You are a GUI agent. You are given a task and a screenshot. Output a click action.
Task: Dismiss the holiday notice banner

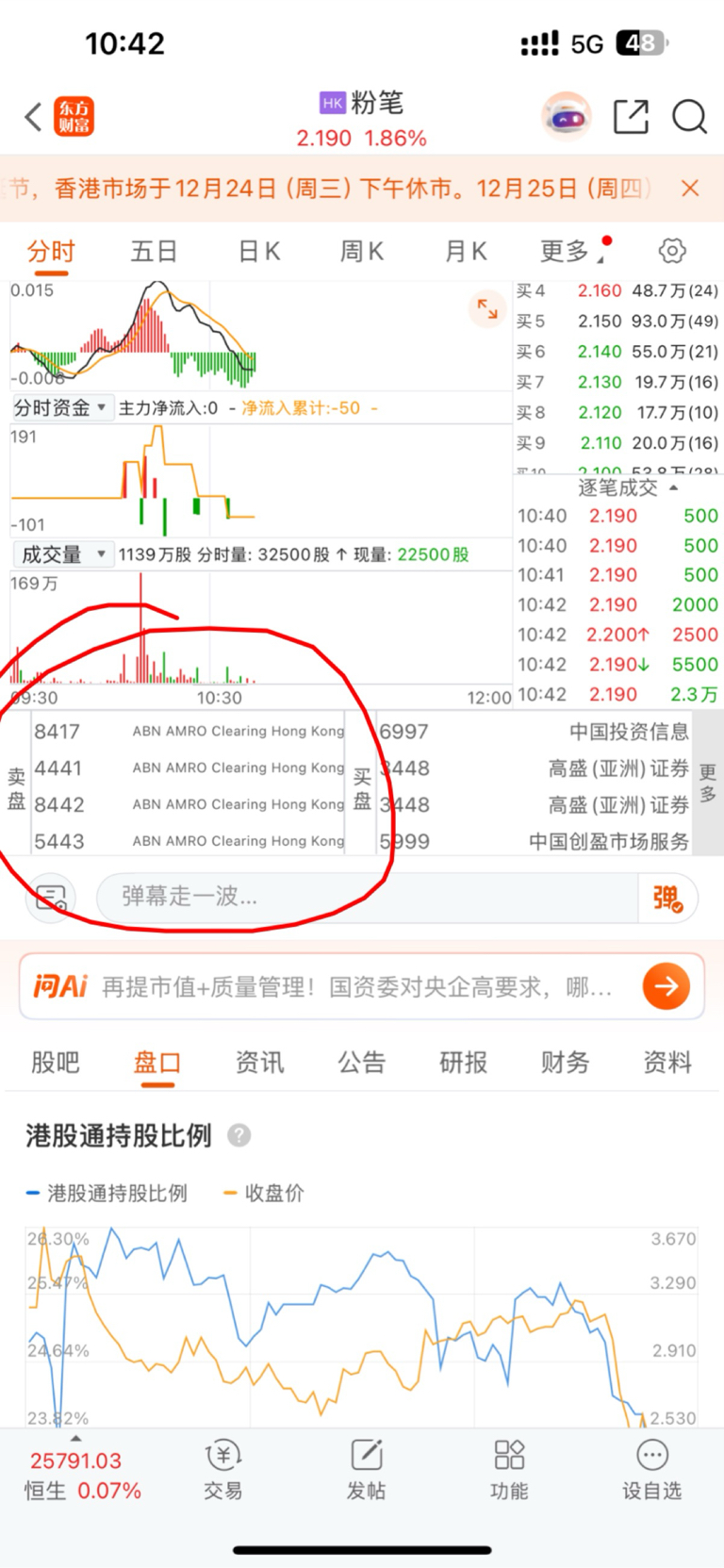click(x=690, y=189)
